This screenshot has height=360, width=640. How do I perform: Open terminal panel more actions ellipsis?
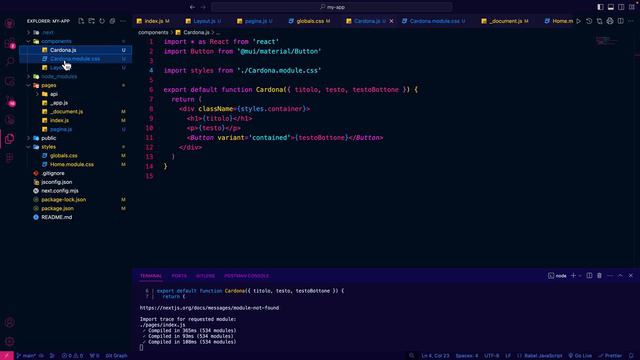tap(610, 276)
